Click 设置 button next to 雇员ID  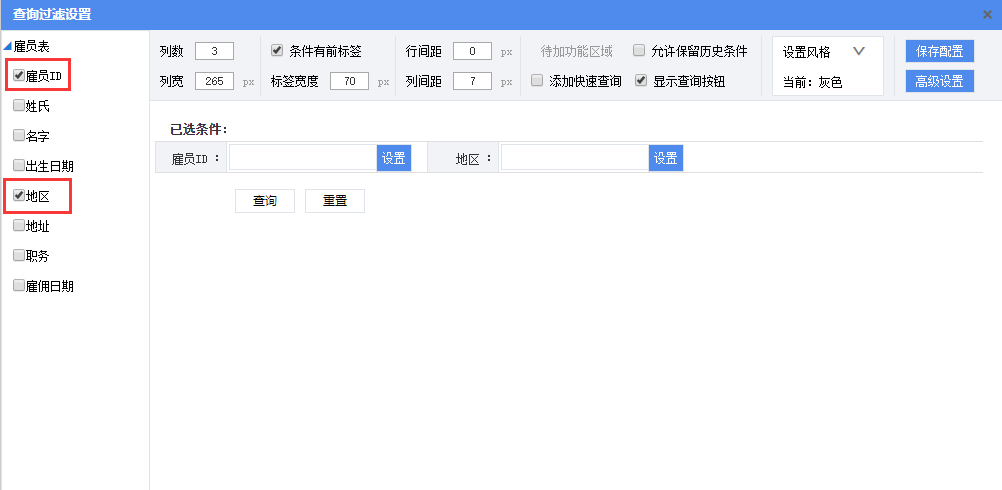click(394, 158)
